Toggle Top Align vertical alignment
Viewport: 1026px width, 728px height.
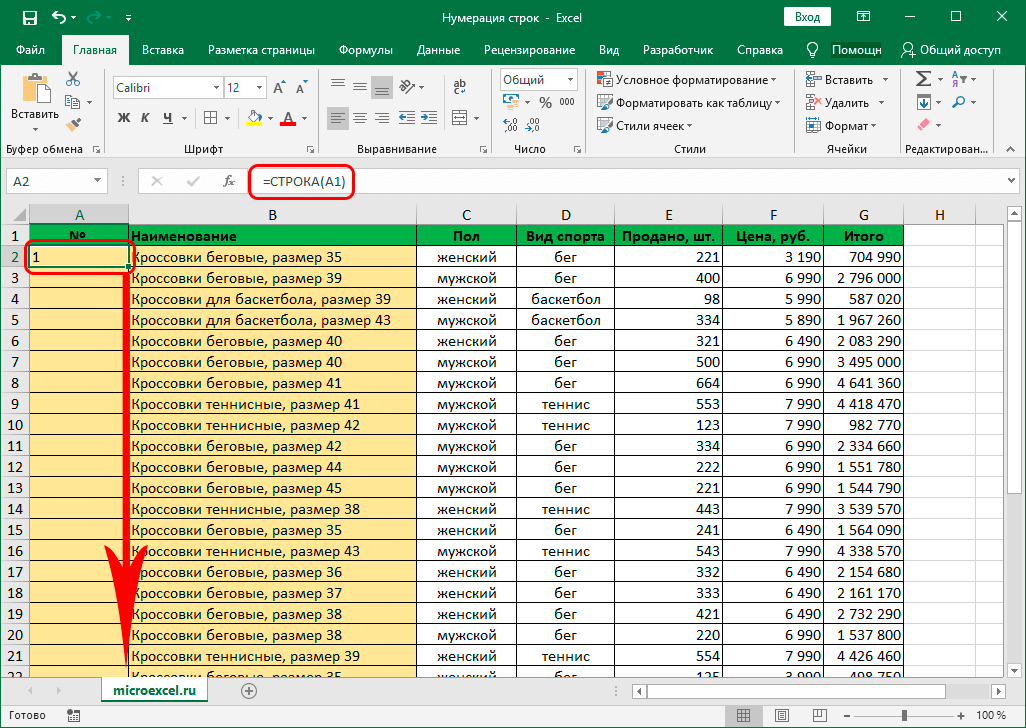(338, 86)
